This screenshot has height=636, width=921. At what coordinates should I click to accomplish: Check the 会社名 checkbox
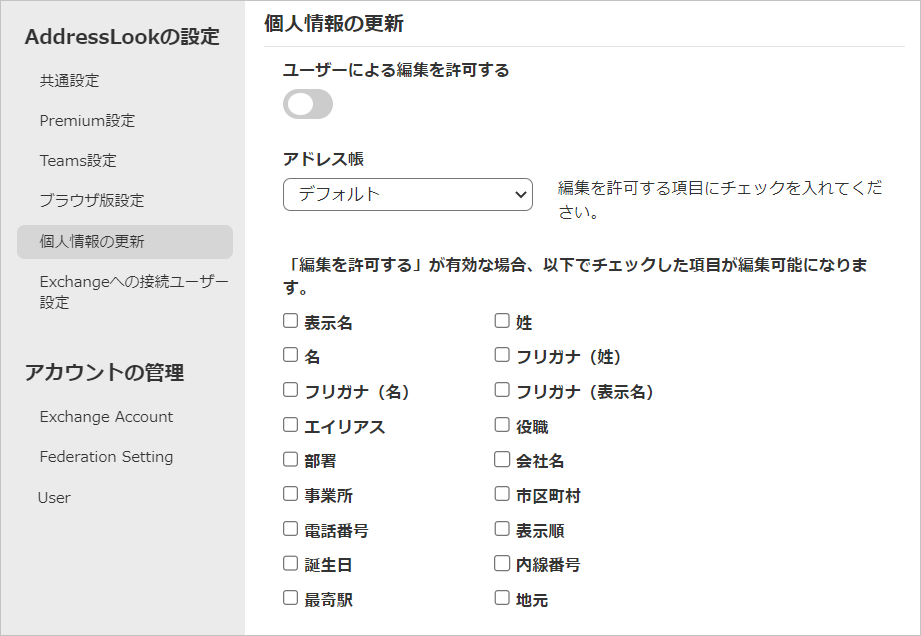[x=502, y=459]
